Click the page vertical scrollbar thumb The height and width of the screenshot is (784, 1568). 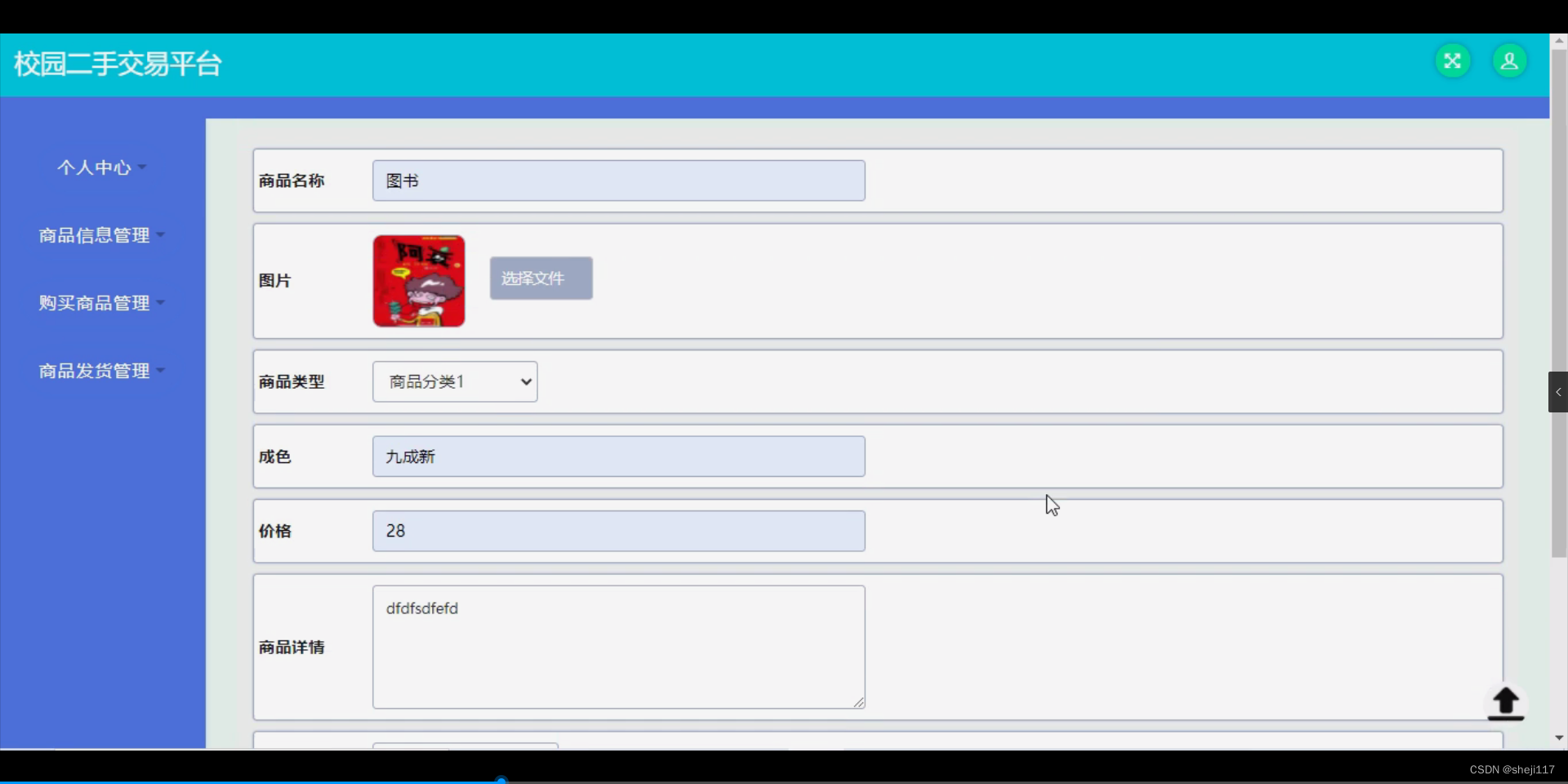(1559, 304)
